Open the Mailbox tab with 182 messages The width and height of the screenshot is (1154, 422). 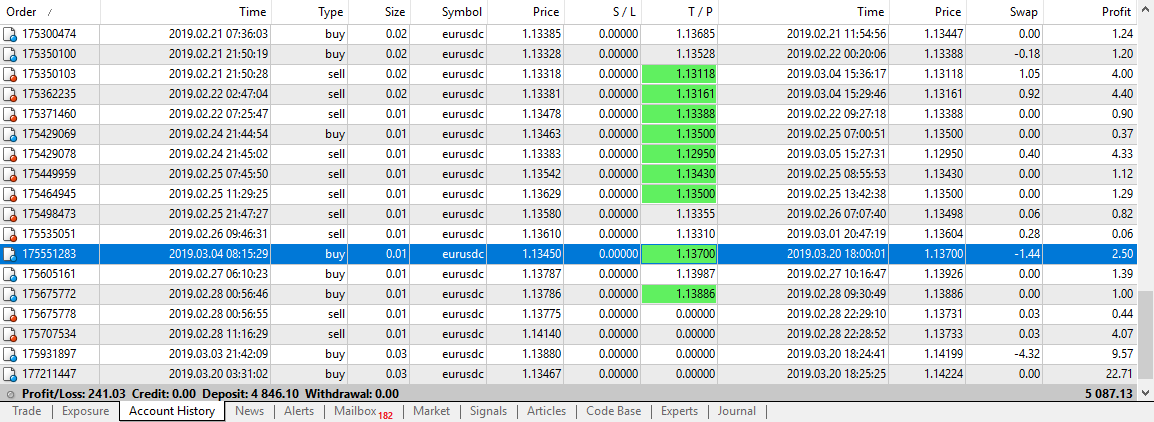(363, 411)
